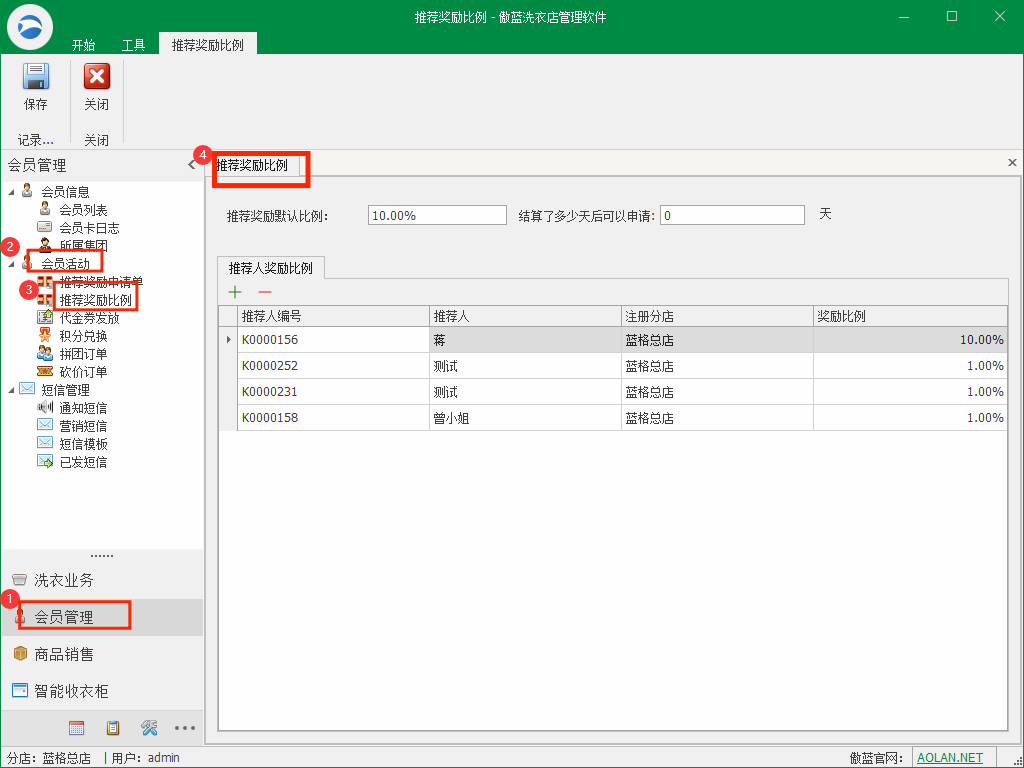Click the 砍价订单 ticket icon
The height and width of the screenshot is (768, 1024).
click(x=45, y=371)
